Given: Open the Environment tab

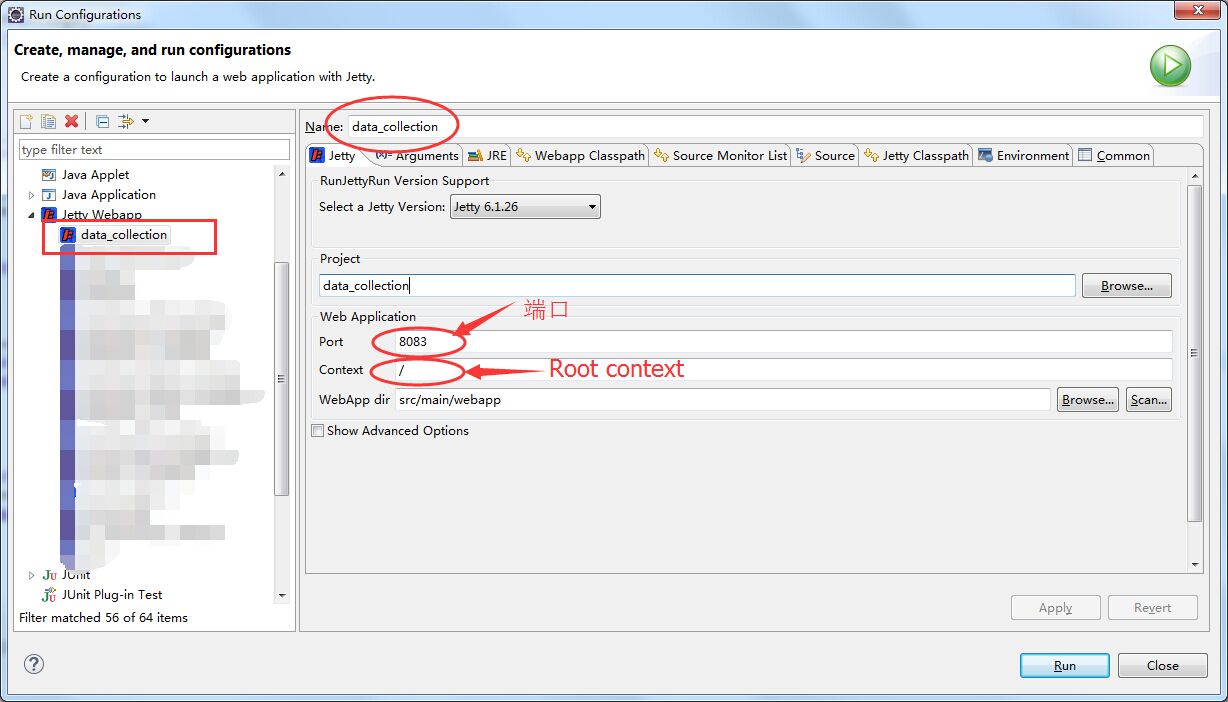Looking at the screenshot, I should click(1024, 155).
